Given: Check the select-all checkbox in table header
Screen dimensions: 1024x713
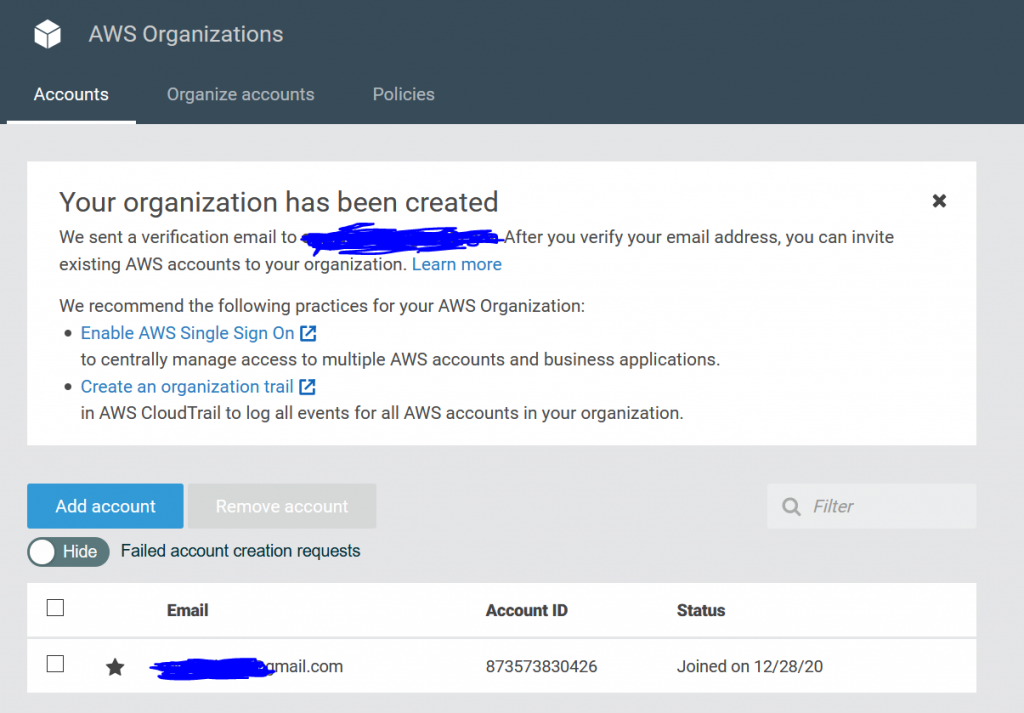Looking at the screenshot, I should pos(56,608).
